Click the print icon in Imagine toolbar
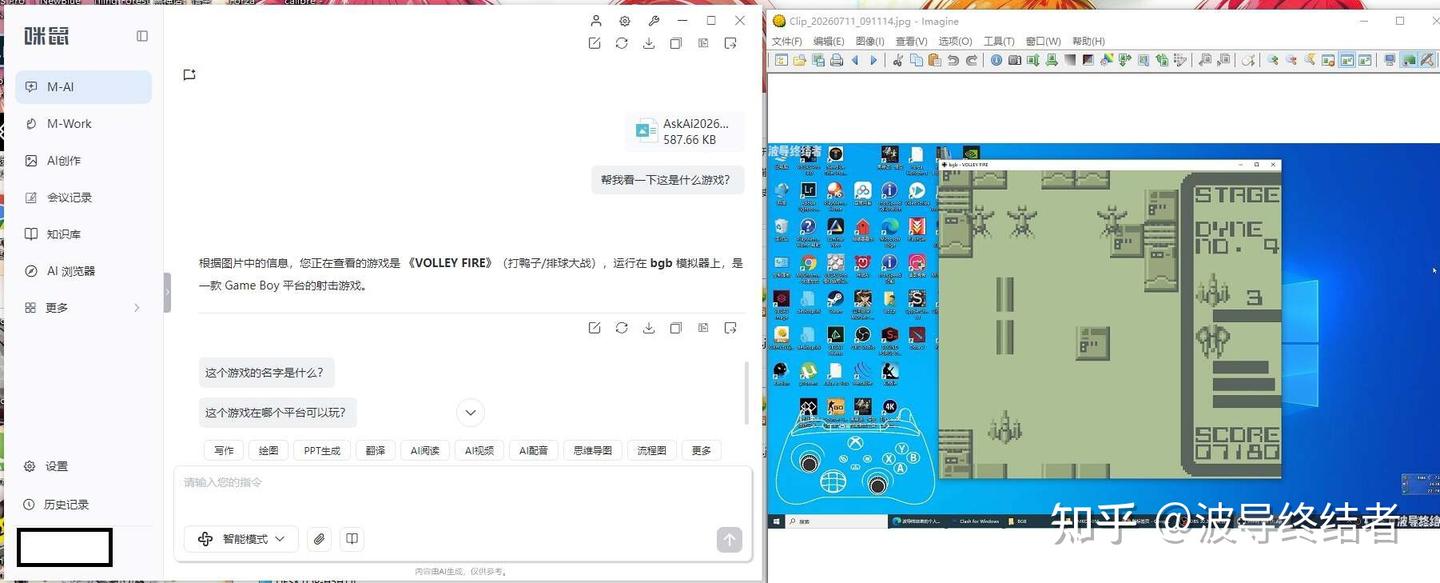The height and width of the screenshot is (583, 1440). [836, 60]
